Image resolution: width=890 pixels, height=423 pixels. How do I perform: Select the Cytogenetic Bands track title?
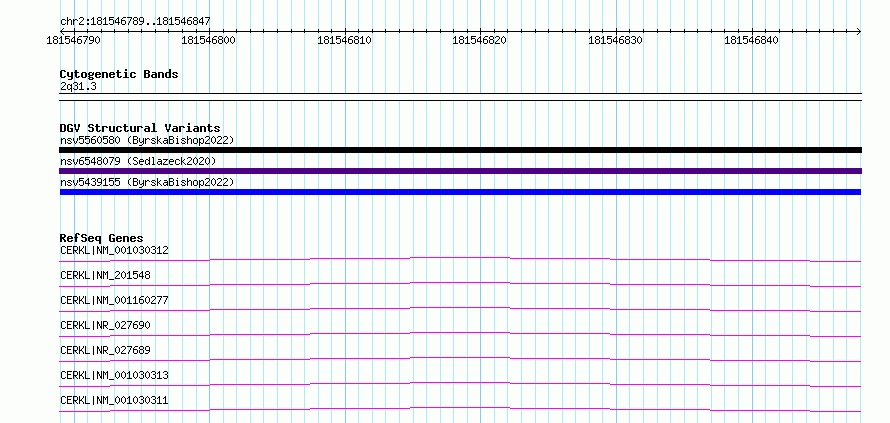click(119, 74)
